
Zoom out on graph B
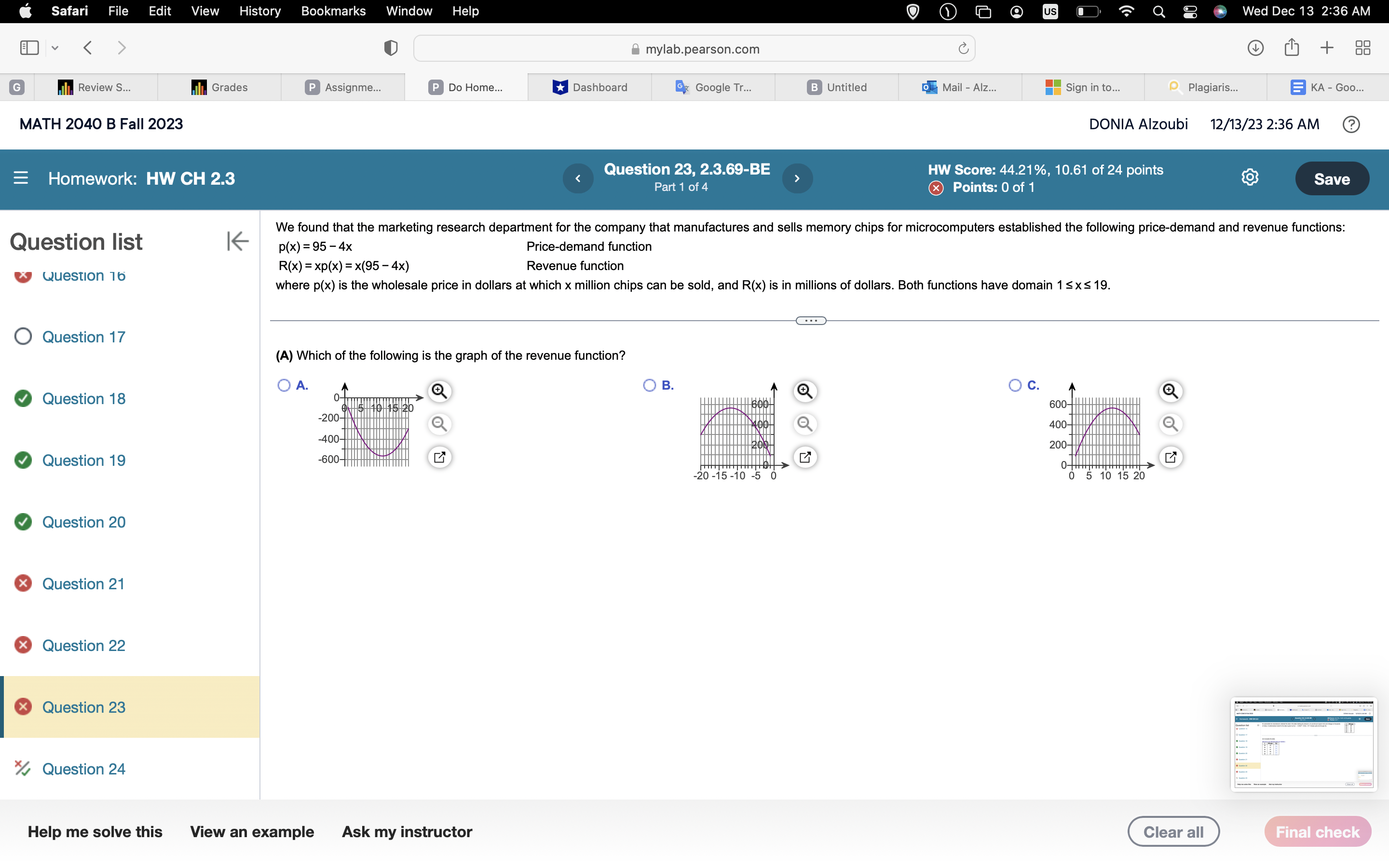coord(804,424)
